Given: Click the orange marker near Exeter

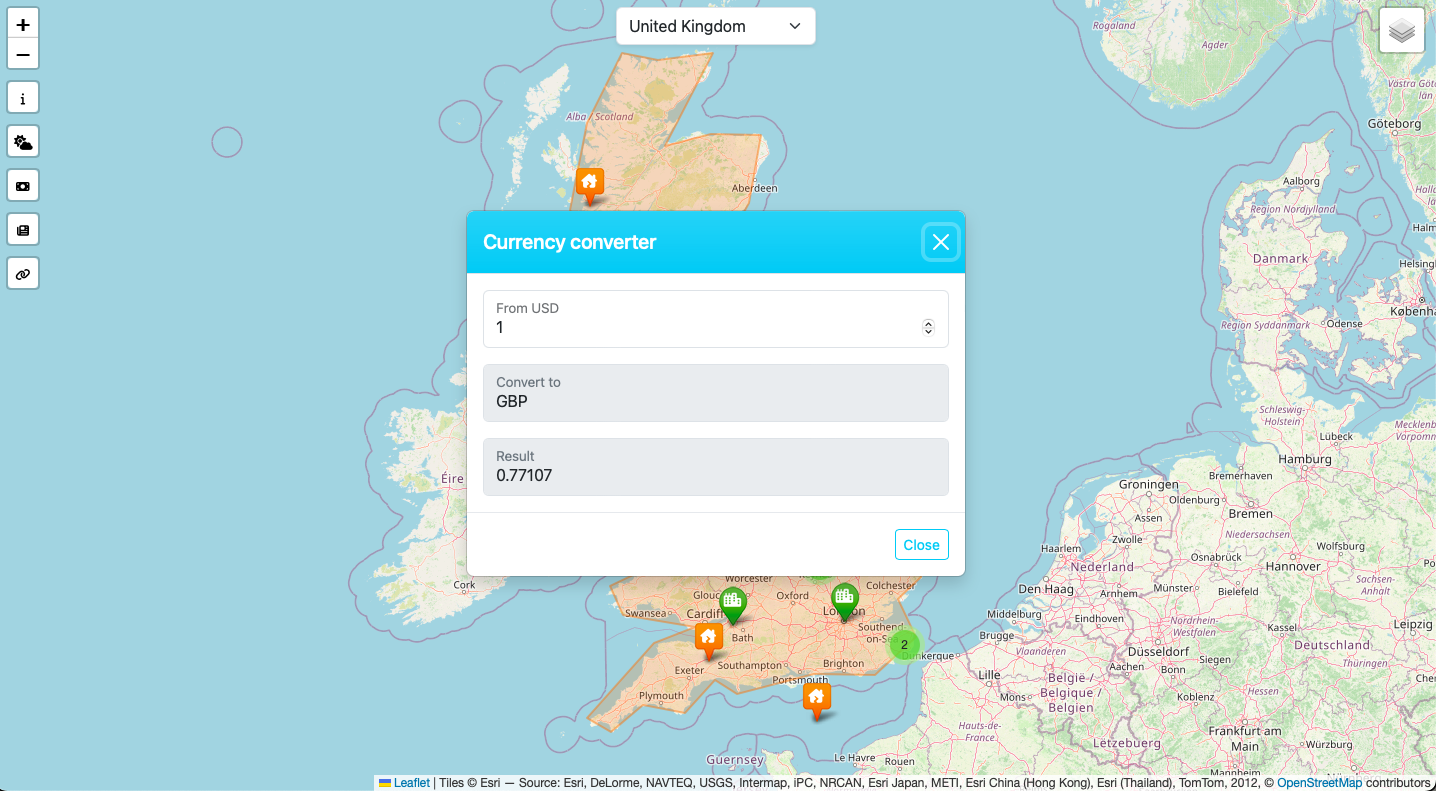Looking at the screenshot, I should click(x=709, y=637).
